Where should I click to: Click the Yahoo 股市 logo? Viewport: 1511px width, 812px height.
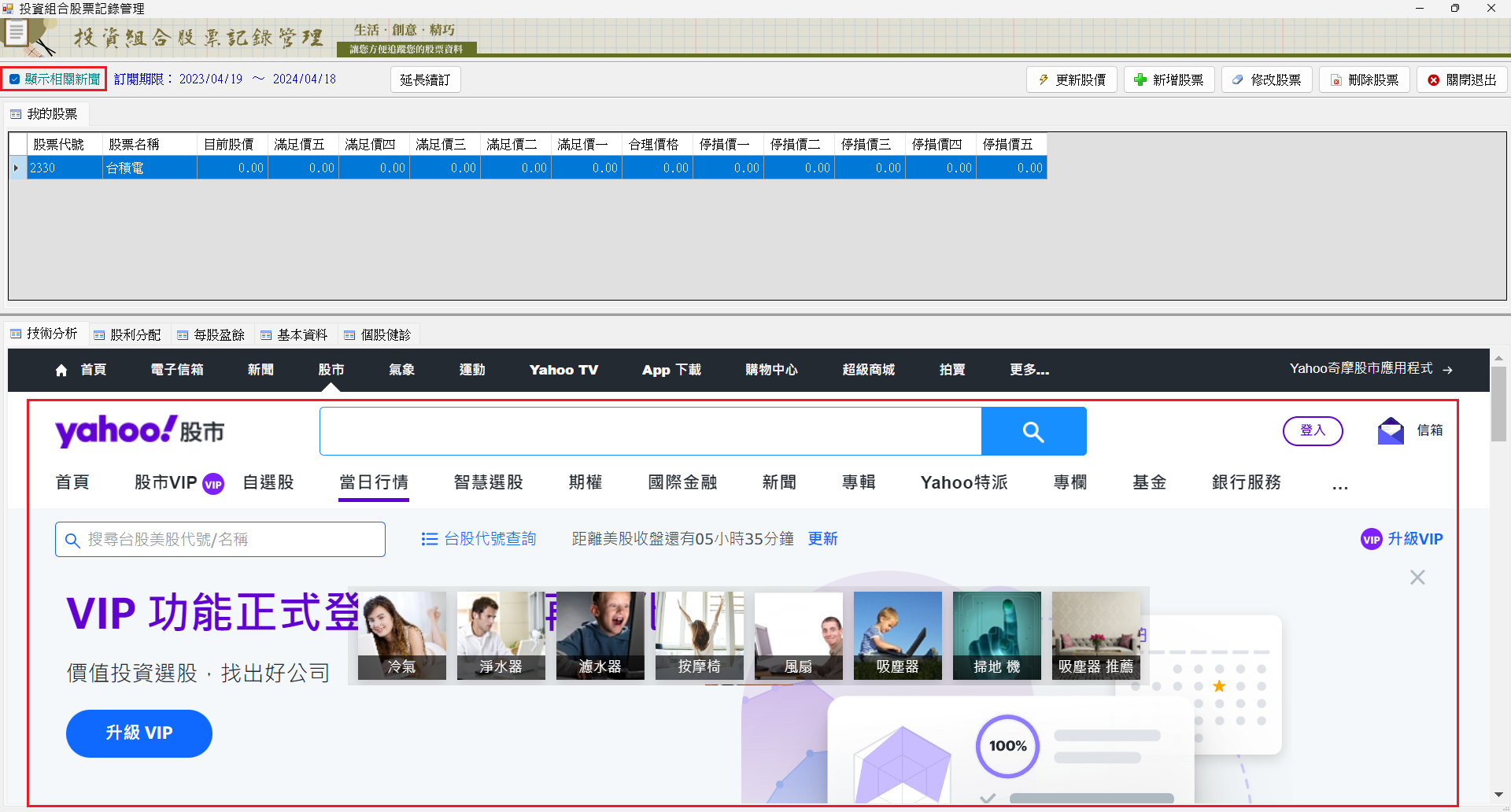(140, 431)
